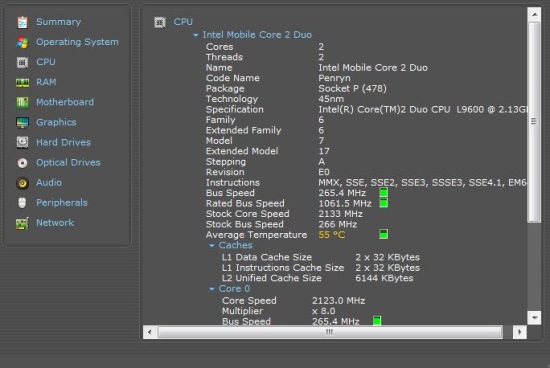Click the vertical scrollbar down arrow
This screenshot has height=368, width=550.
pos(534,318)
